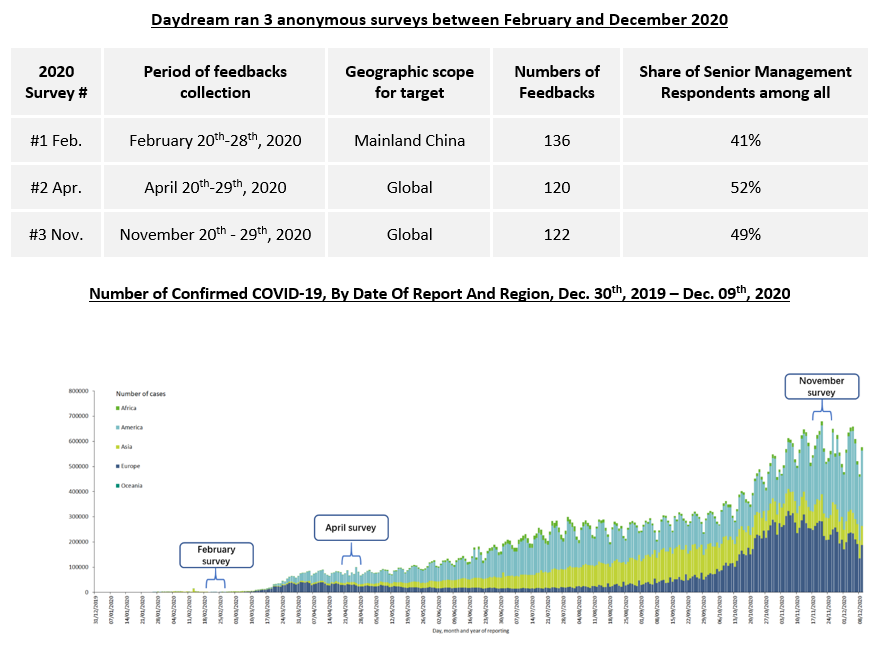Click the '49%' senior management share
Image resolution: width=887 pixels, height=661 pixels.
click(x=745, y=234)
